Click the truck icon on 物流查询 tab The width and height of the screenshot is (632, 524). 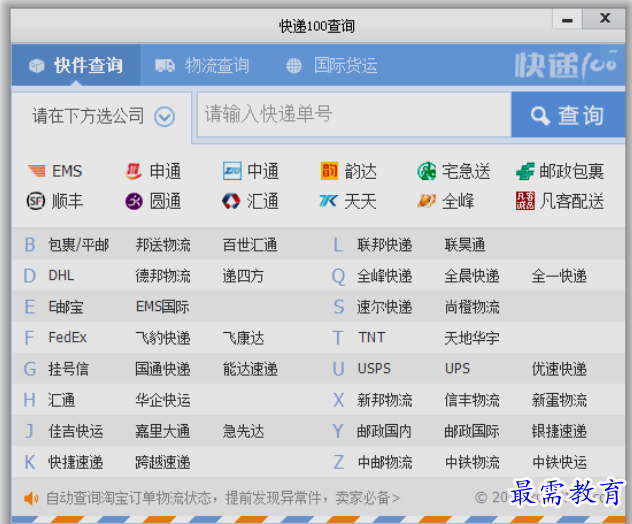click(x=165, y=65)
